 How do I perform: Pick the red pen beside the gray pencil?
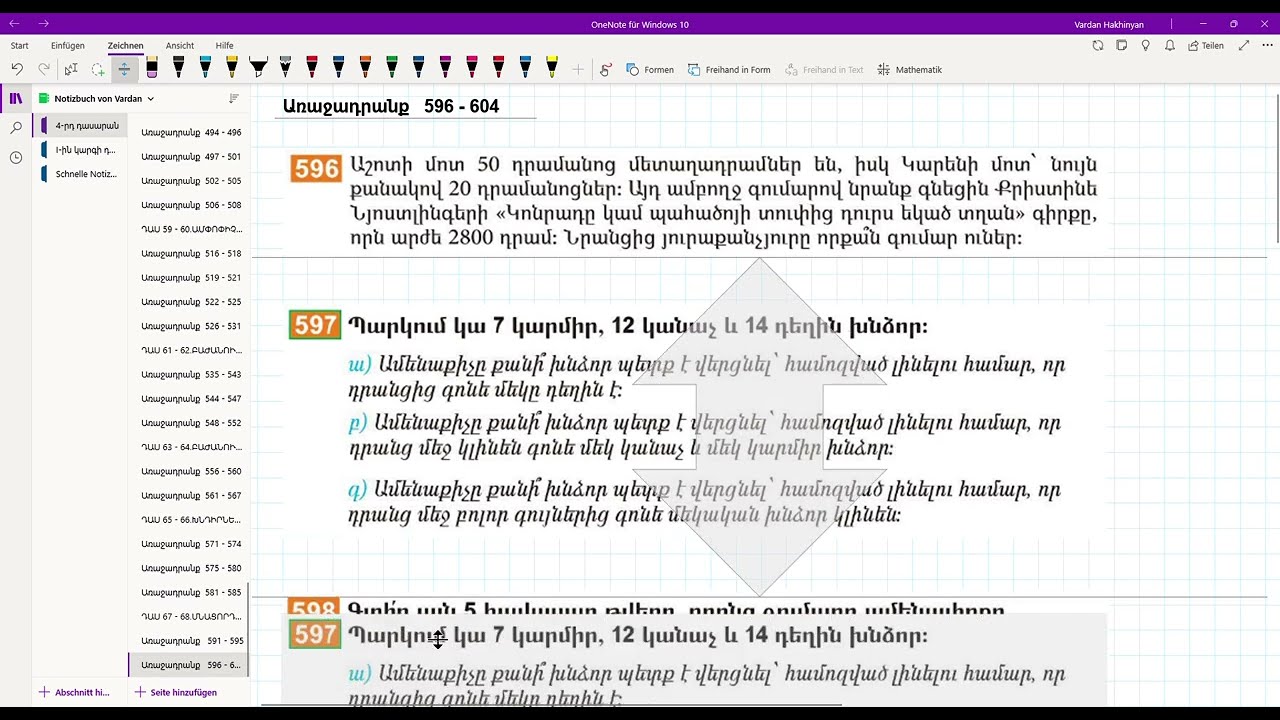click(312, 67)
